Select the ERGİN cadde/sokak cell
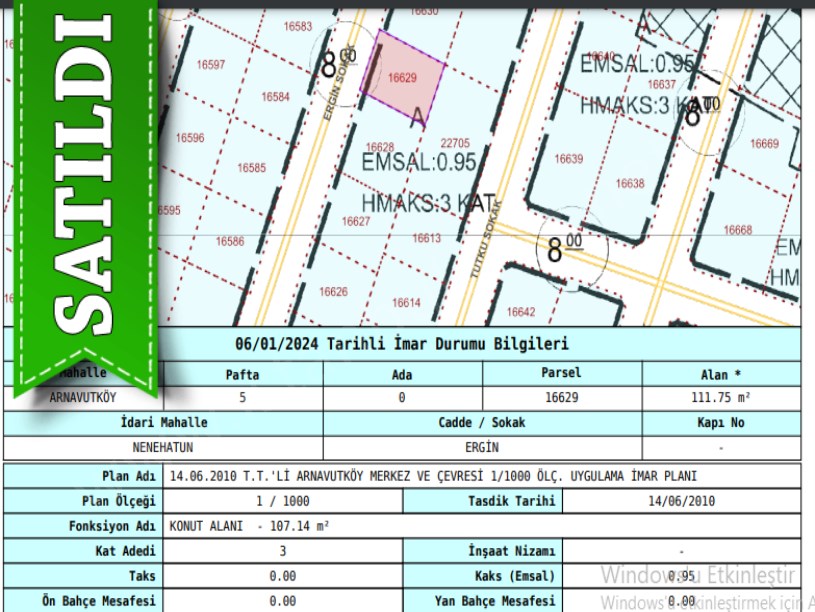 point(482,448)
